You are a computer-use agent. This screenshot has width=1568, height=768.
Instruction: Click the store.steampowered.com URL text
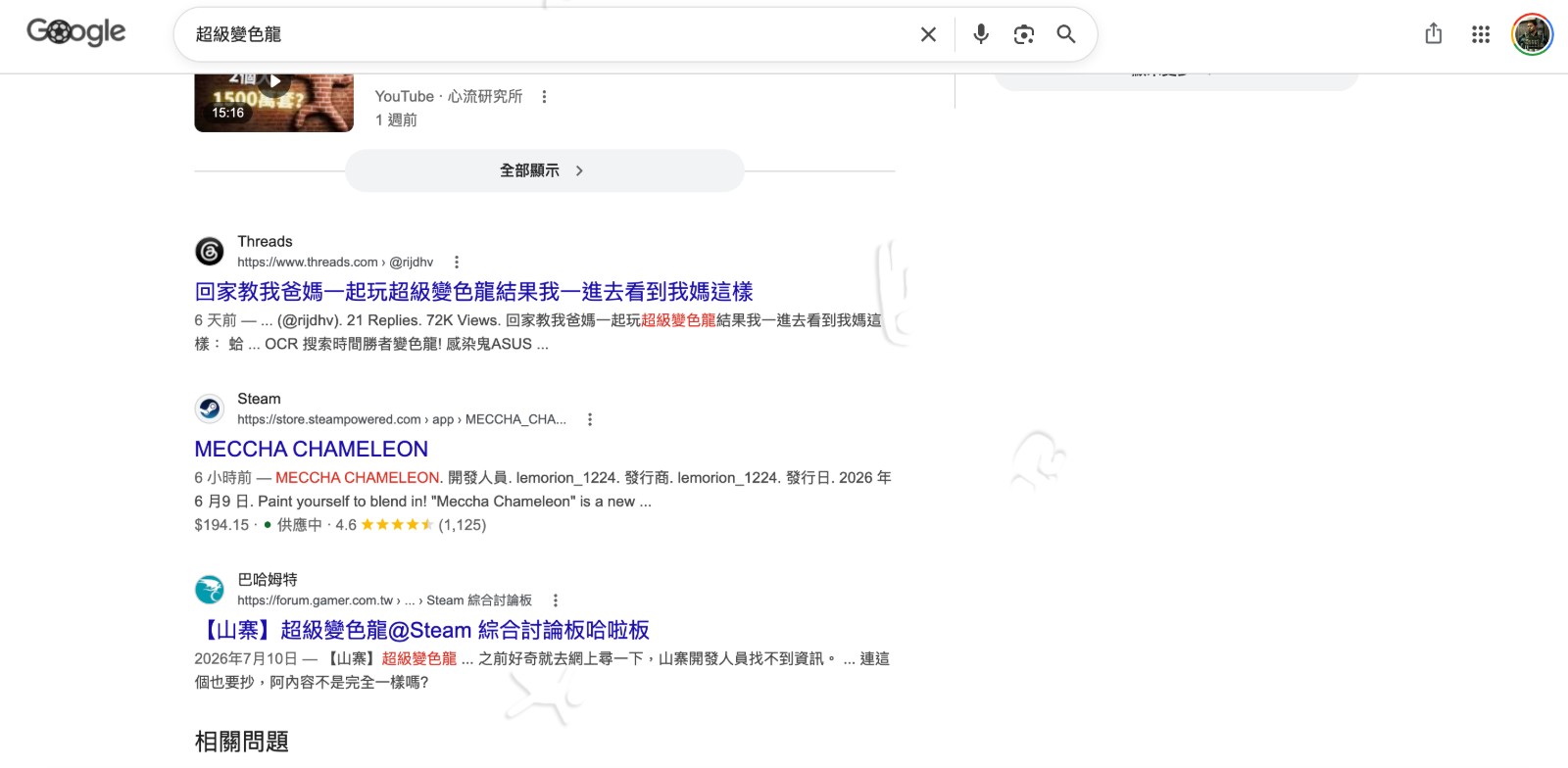(x=402, y=419)
